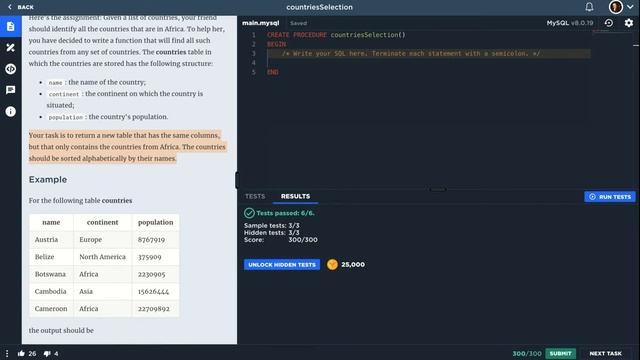Open editor settings gear
This screenshot has height=360, width=640.
point(629,23)
